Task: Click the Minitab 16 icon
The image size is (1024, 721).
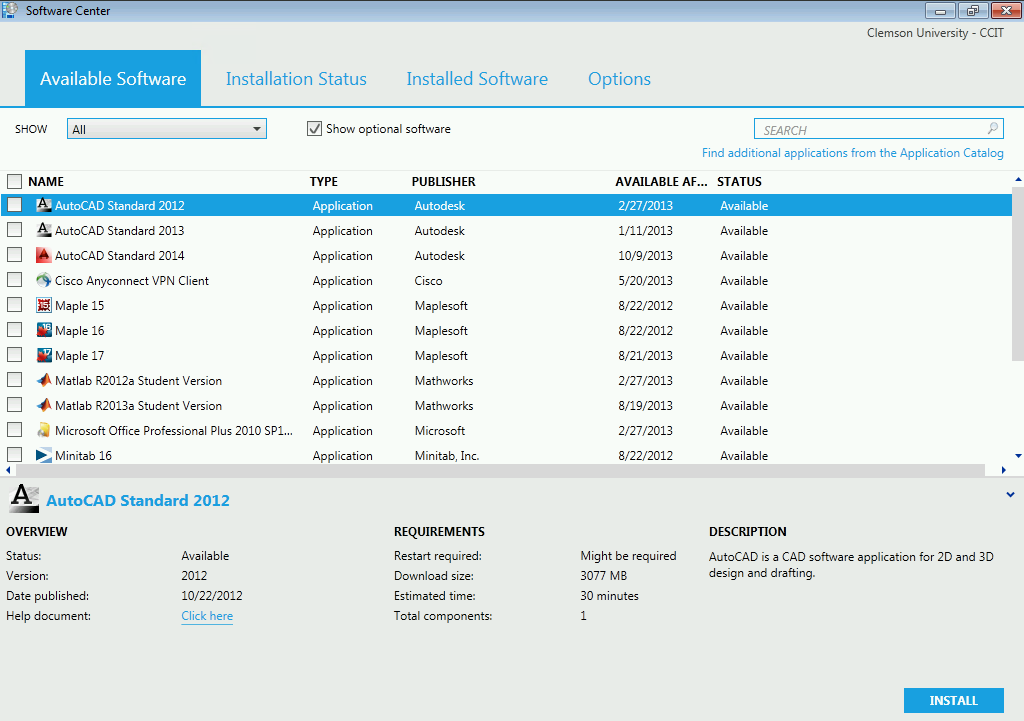Action: (44, 455)
